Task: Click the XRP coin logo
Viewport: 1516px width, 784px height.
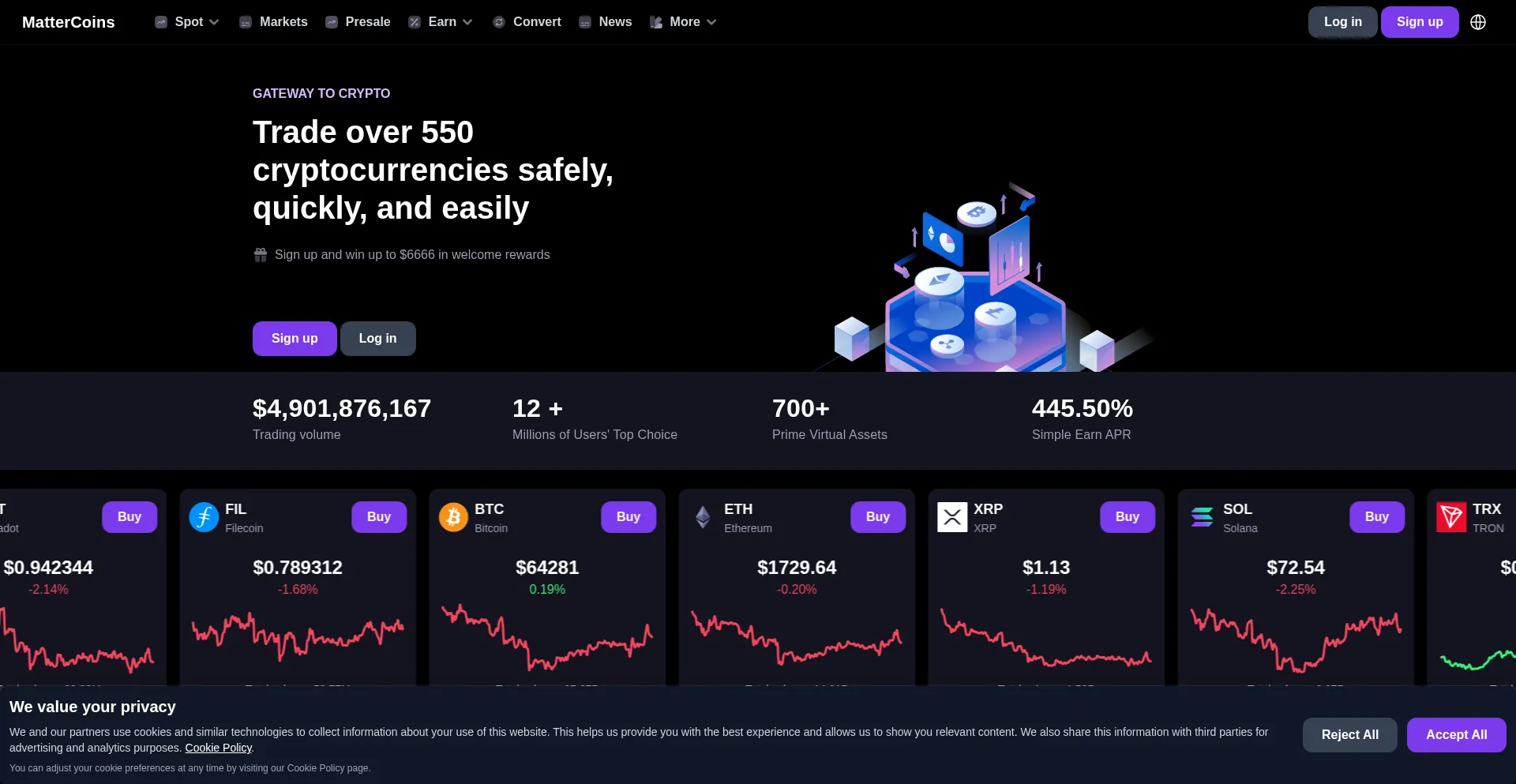Action: 952,517
